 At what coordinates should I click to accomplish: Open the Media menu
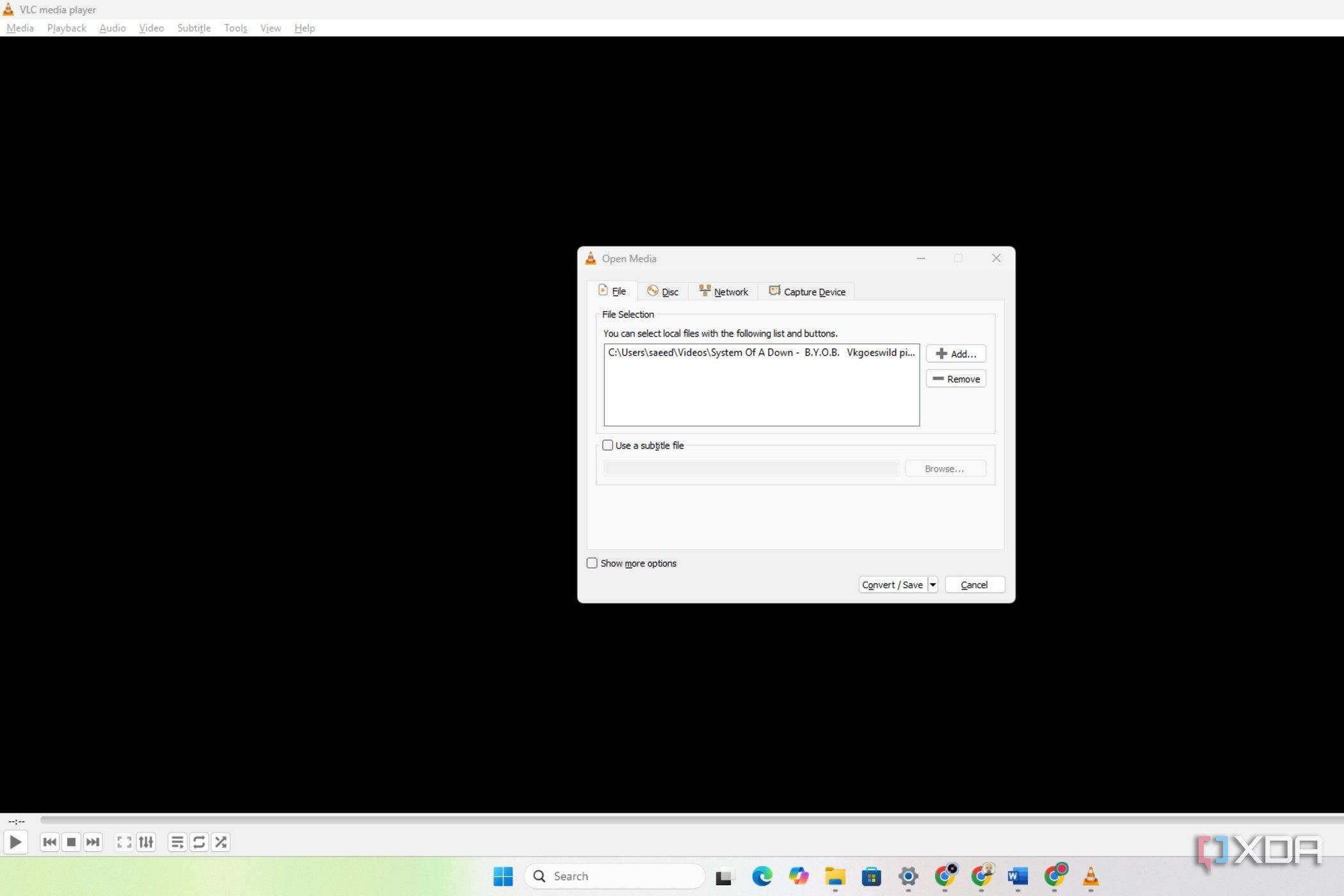click(20, 28)
